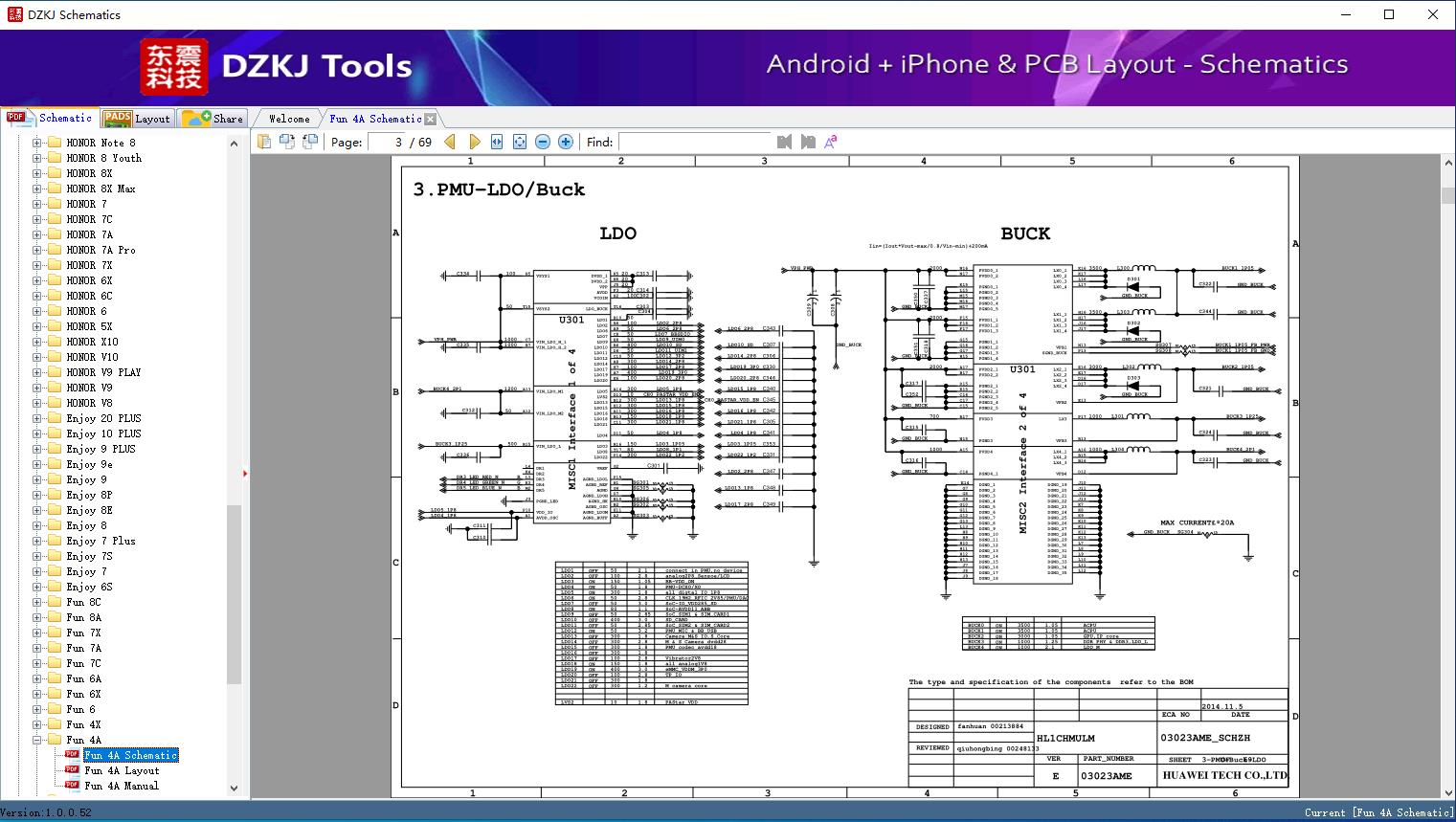Expand the Enjoy 10 PLUS tree node

(37, 433)
